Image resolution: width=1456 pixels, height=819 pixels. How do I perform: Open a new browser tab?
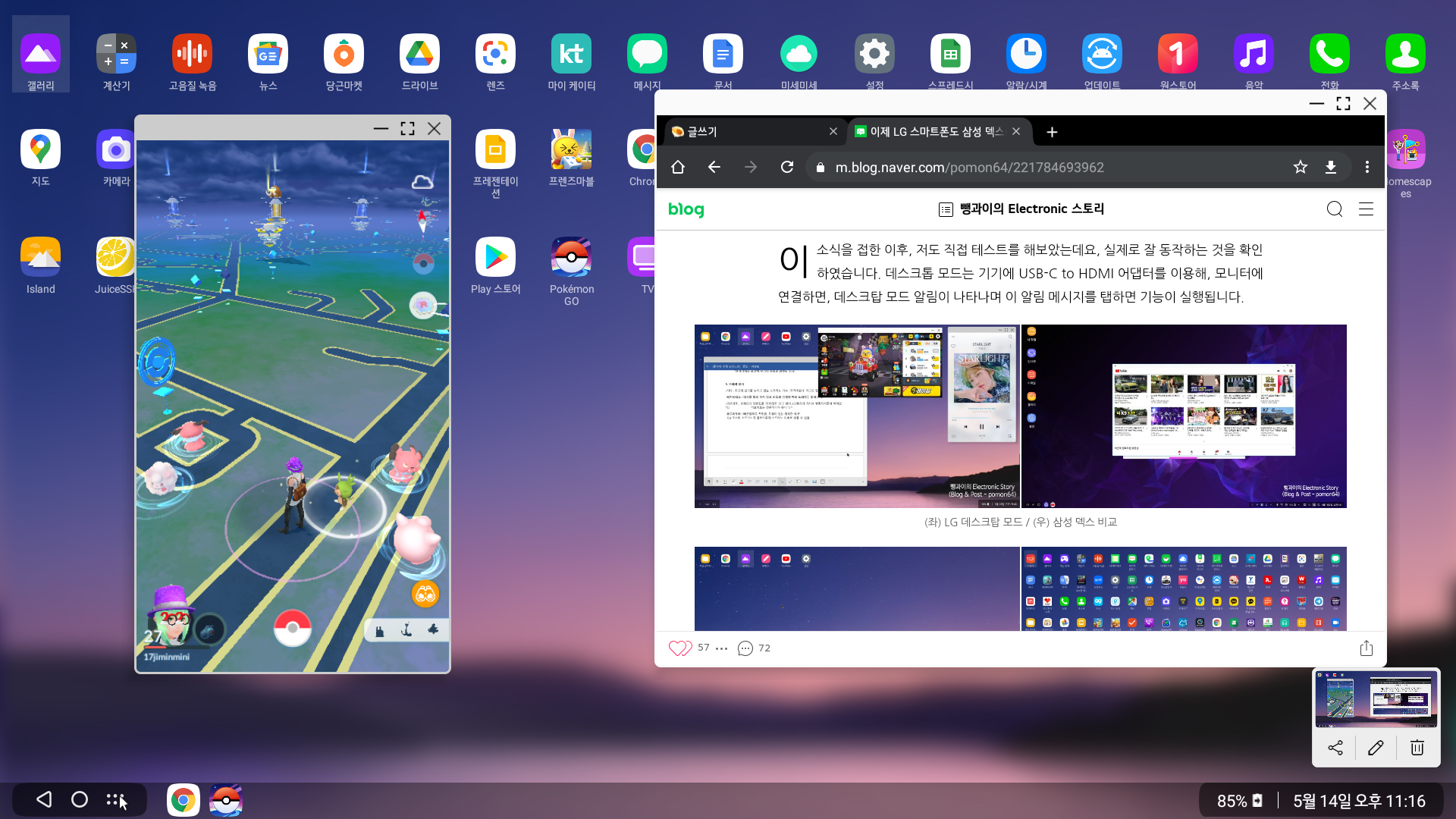tap(1052, 132)
